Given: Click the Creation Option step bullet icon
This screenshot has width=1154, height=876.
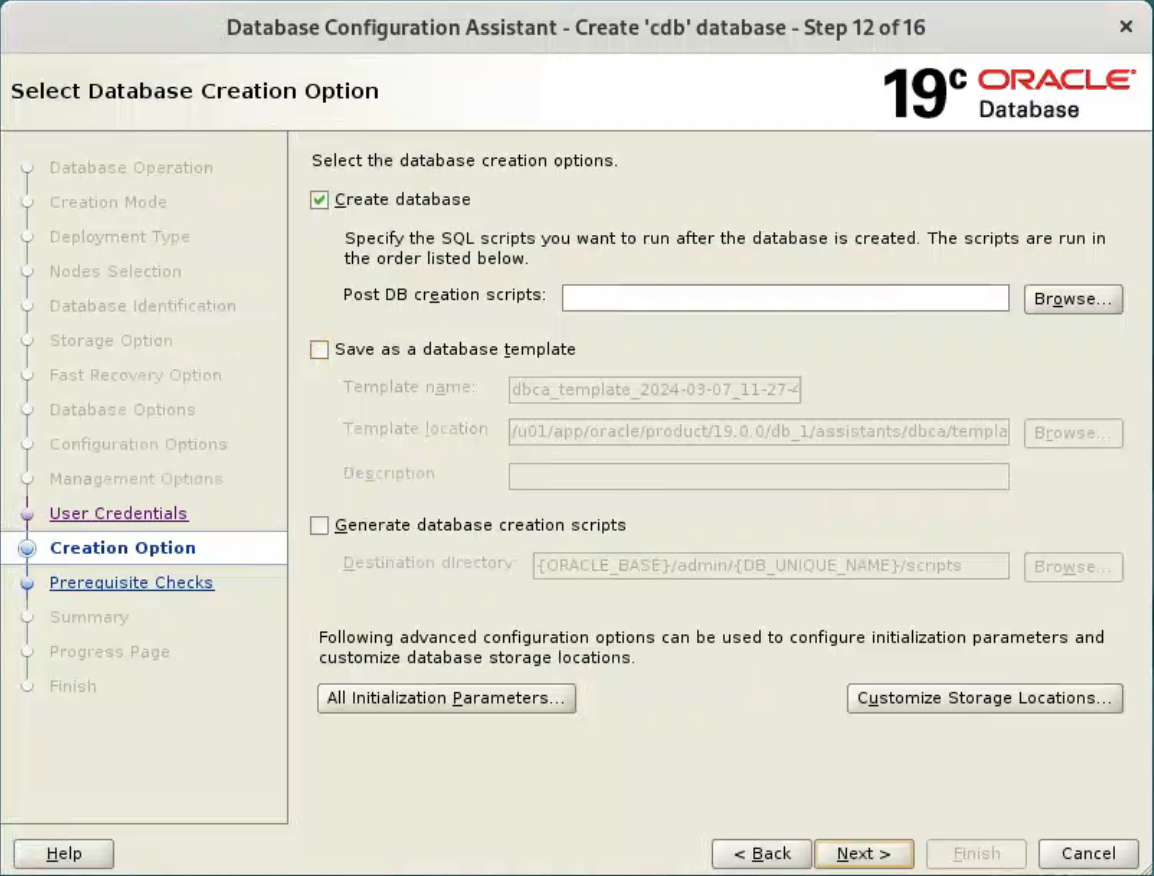Looking at the screenshot, I should [x=27, y=548].
